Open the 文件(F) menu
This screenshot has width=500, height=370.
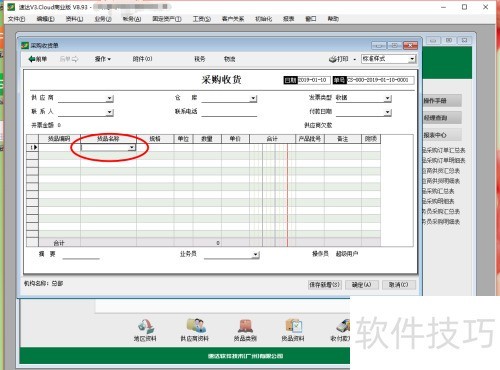(17, 19)
